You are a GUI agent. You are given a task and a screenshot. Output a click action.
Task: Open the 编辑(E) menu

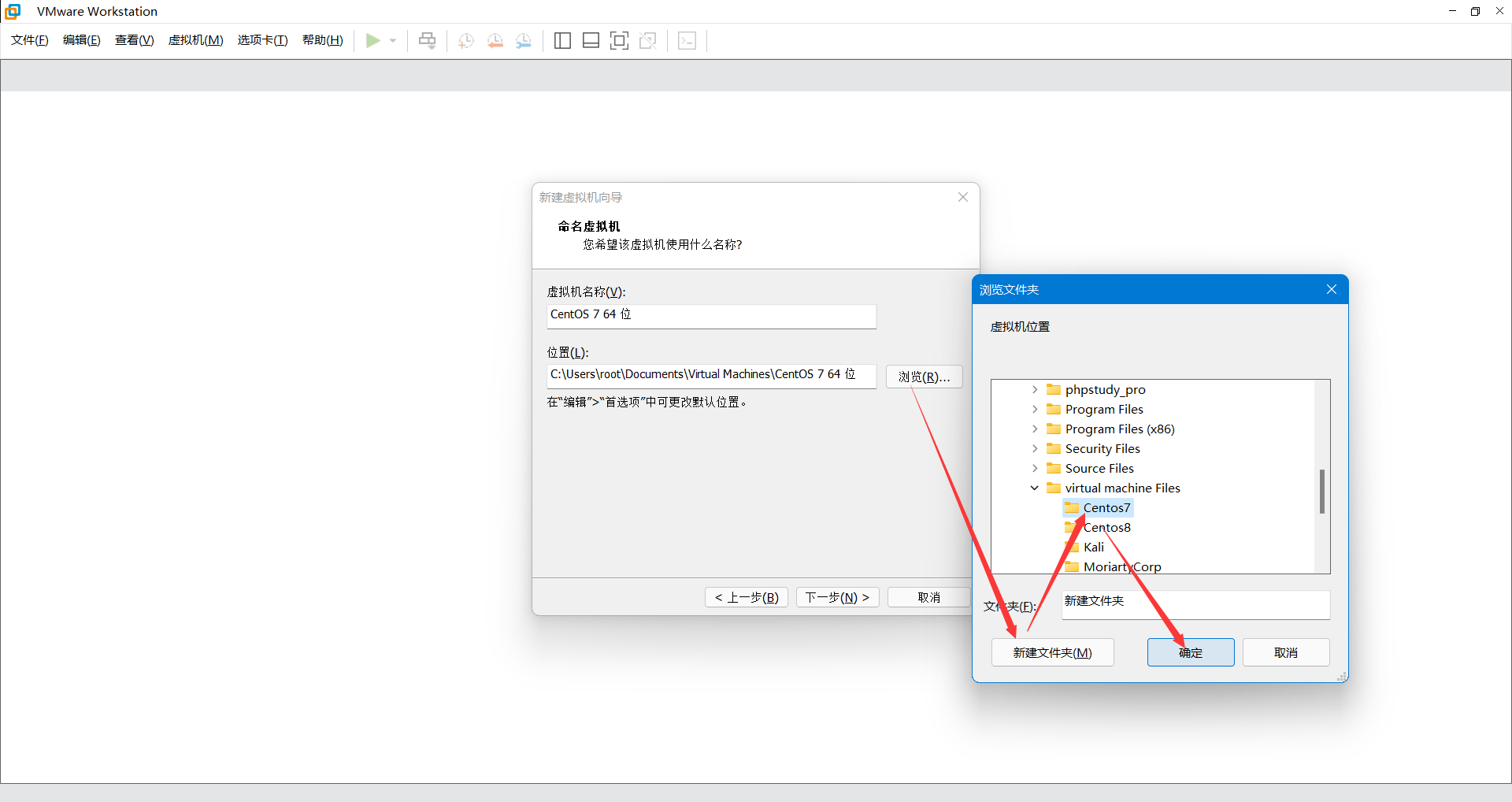82,40
